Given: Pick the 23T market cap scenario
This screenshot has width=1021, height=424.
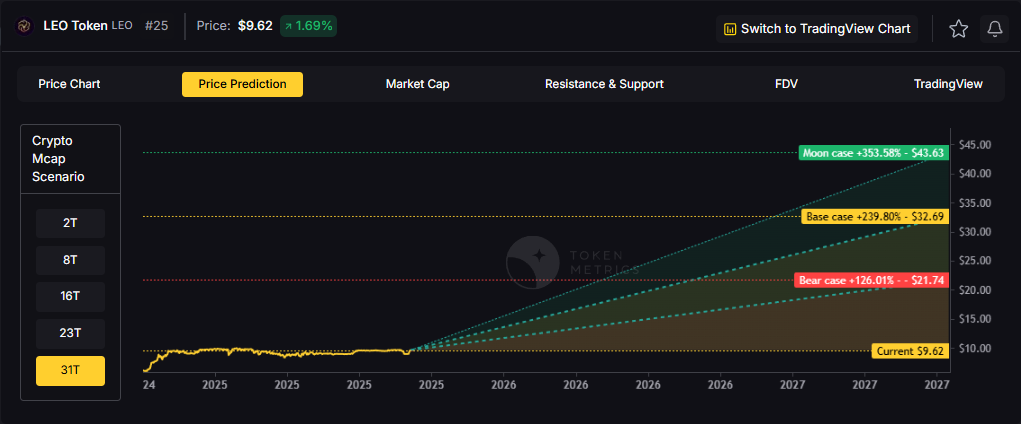Looking at the screenshot, I should (70, 333).
